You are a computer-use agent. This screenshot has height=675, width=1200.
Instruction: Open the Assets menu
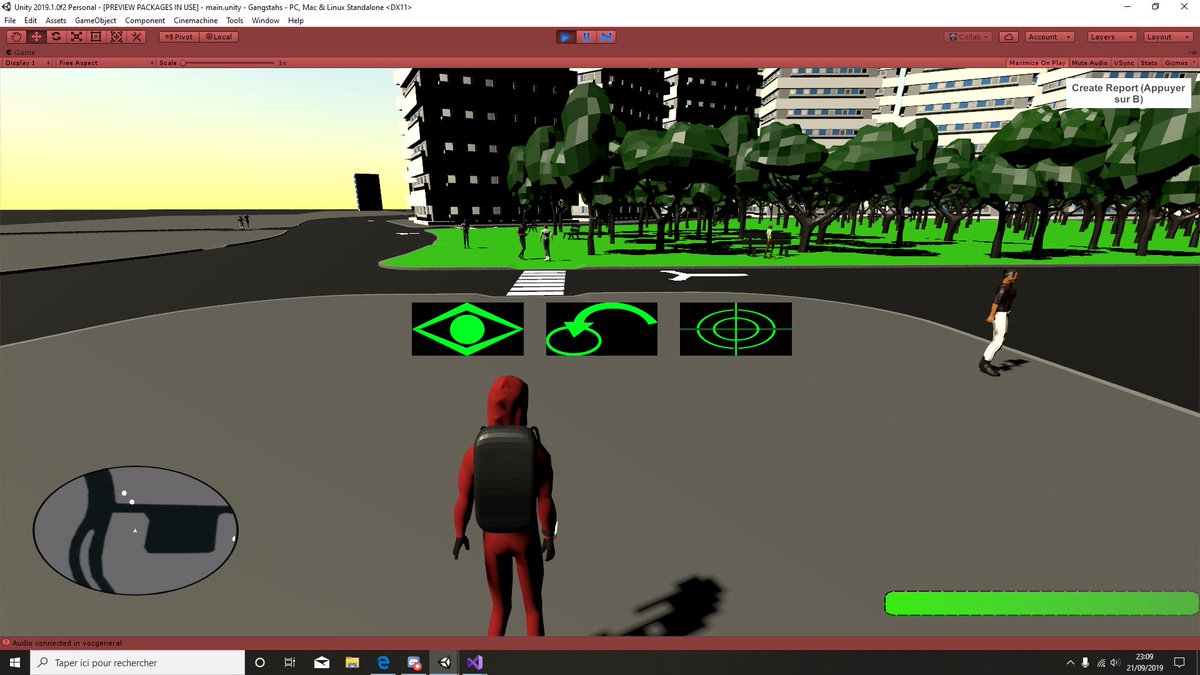56,20
